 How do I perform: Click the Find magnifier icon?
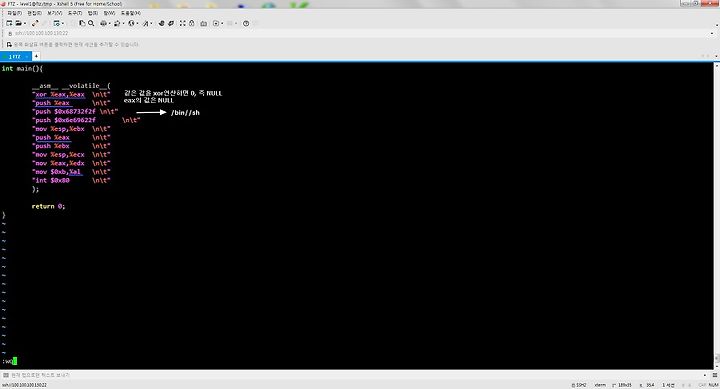point(91,23)
